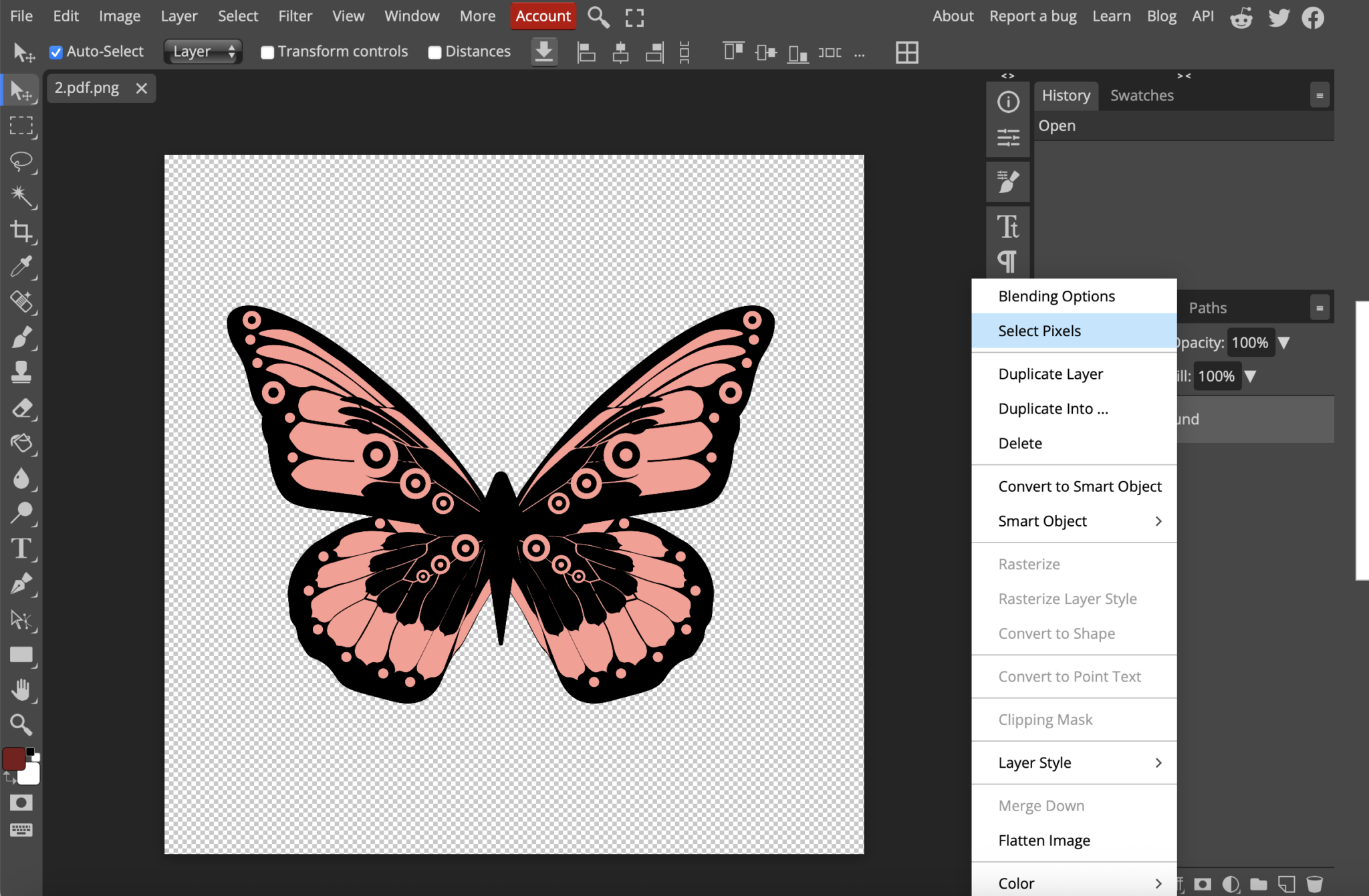Viewport: 1369px width, 896px height.
Task: Open the Fill percentage dropdown
Action: (x=1249, y=376)
